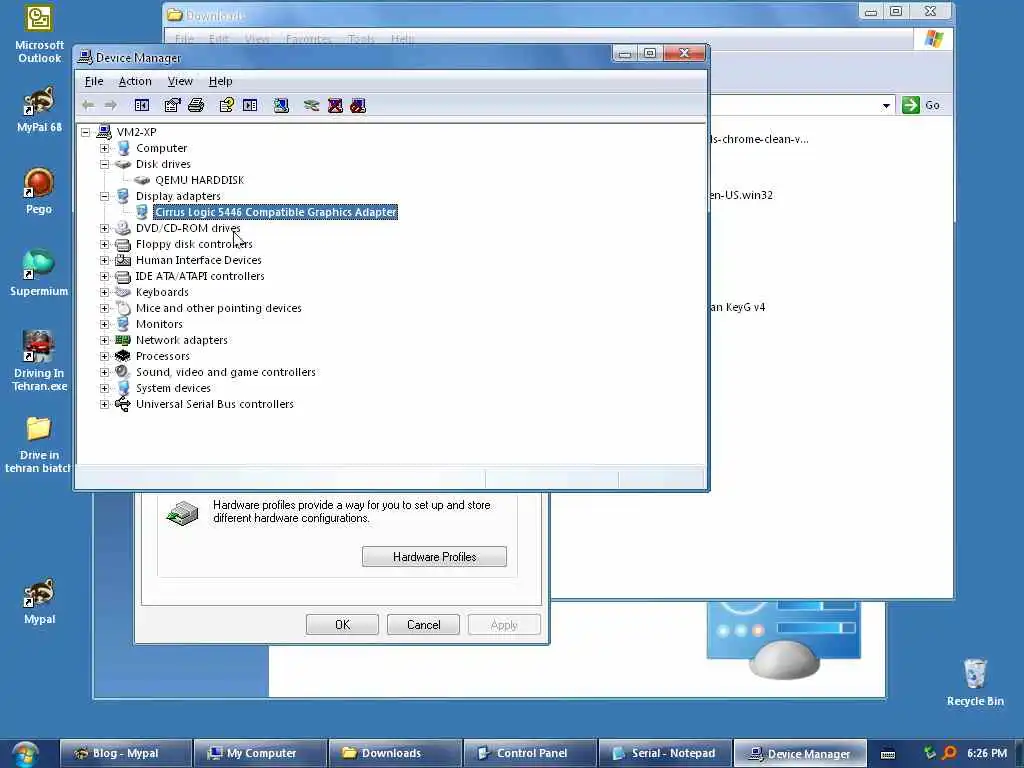Switch to Blog - Mypal taskbar button

(125, 753)
